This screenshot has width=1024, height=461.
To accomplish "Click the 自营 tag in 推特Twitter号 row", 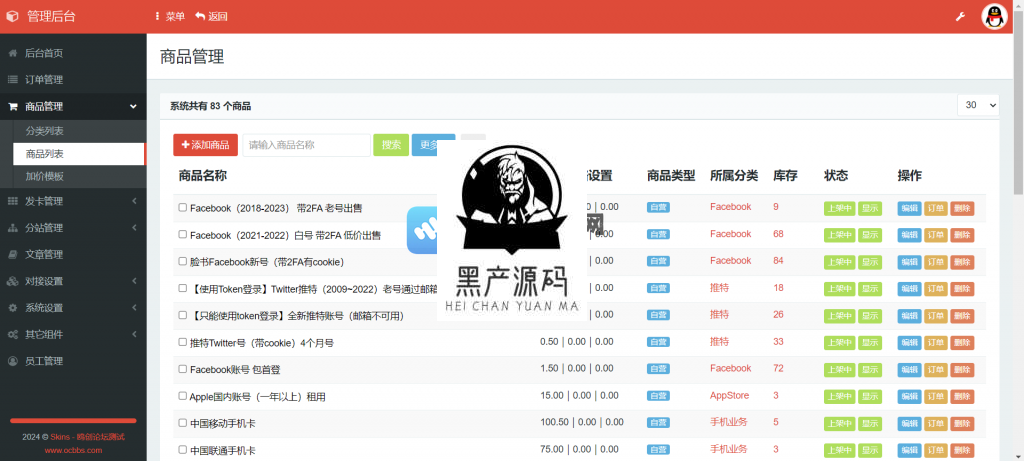I will click(658, 342).
